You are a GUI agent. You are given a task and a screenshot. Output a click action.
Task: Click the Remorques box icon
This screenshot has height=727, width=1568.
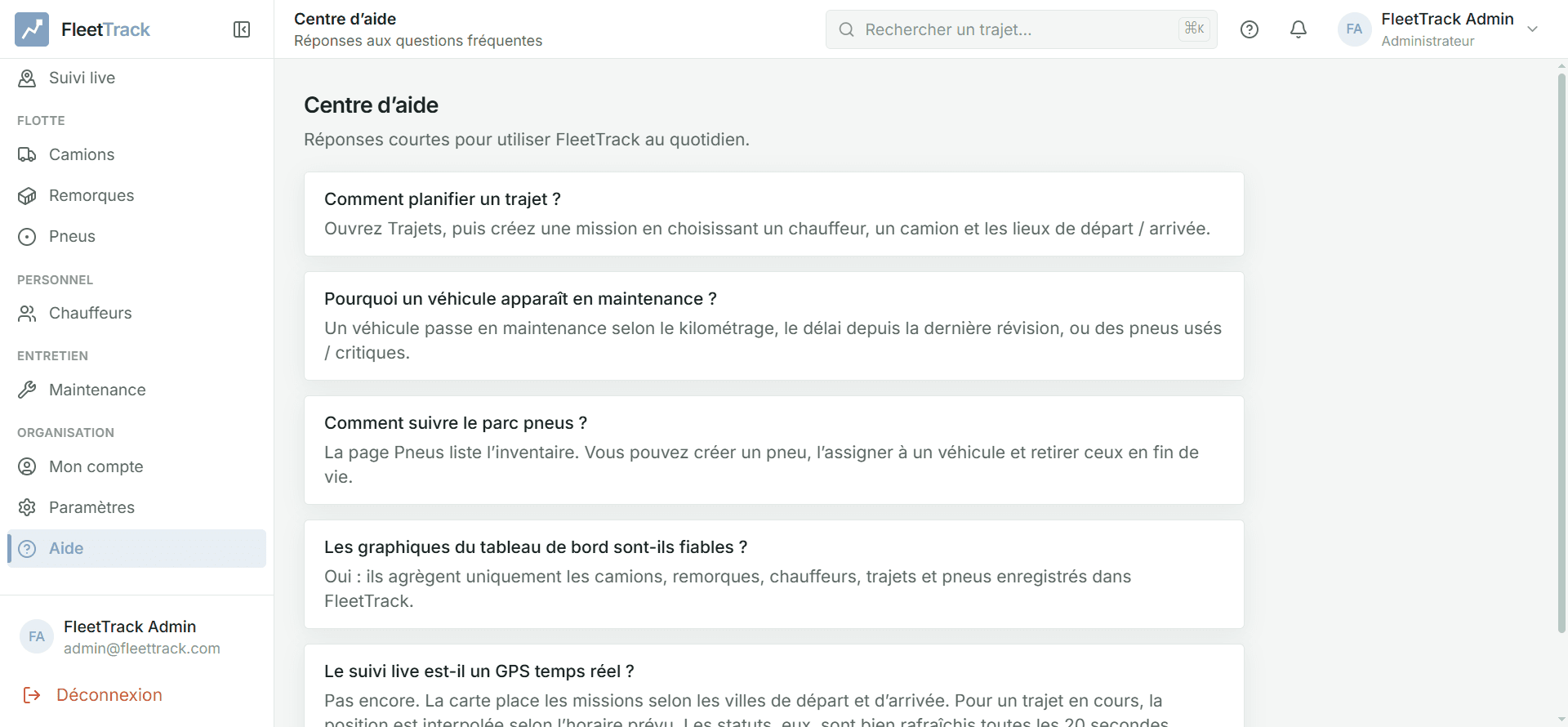pos(27,195)
